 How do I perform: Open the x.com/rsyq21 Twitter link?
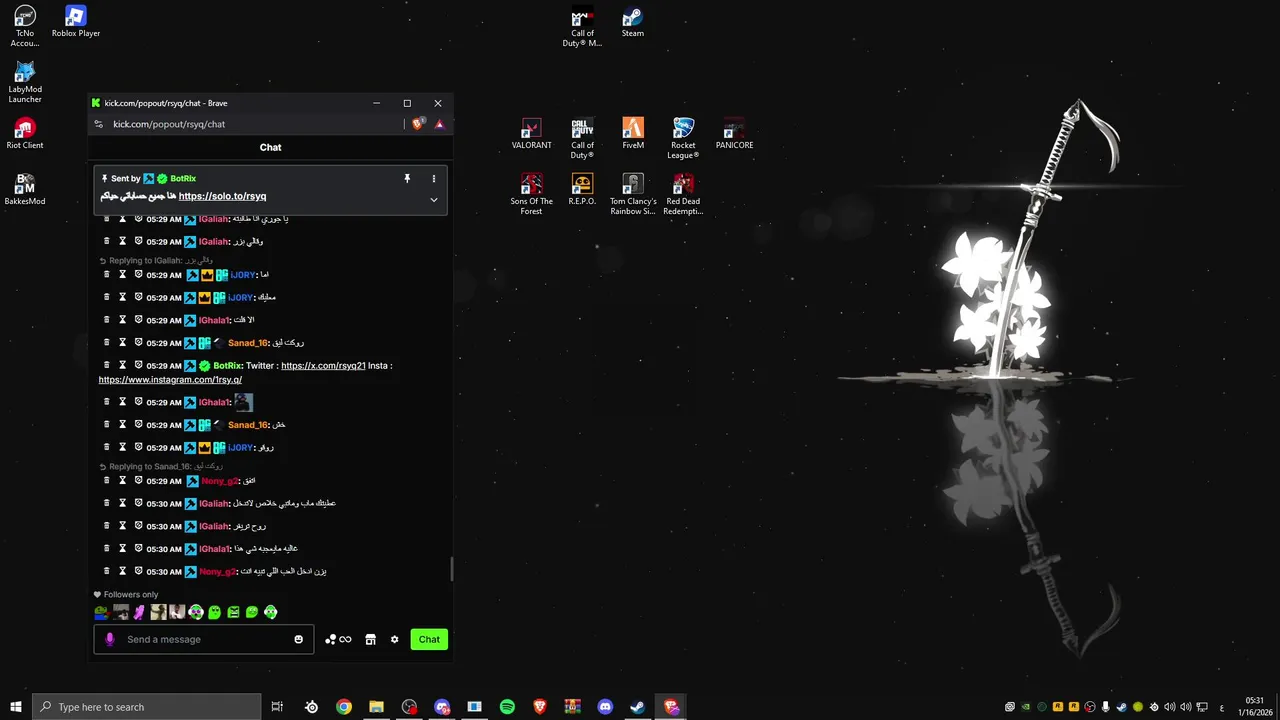[x=323, y=366]
